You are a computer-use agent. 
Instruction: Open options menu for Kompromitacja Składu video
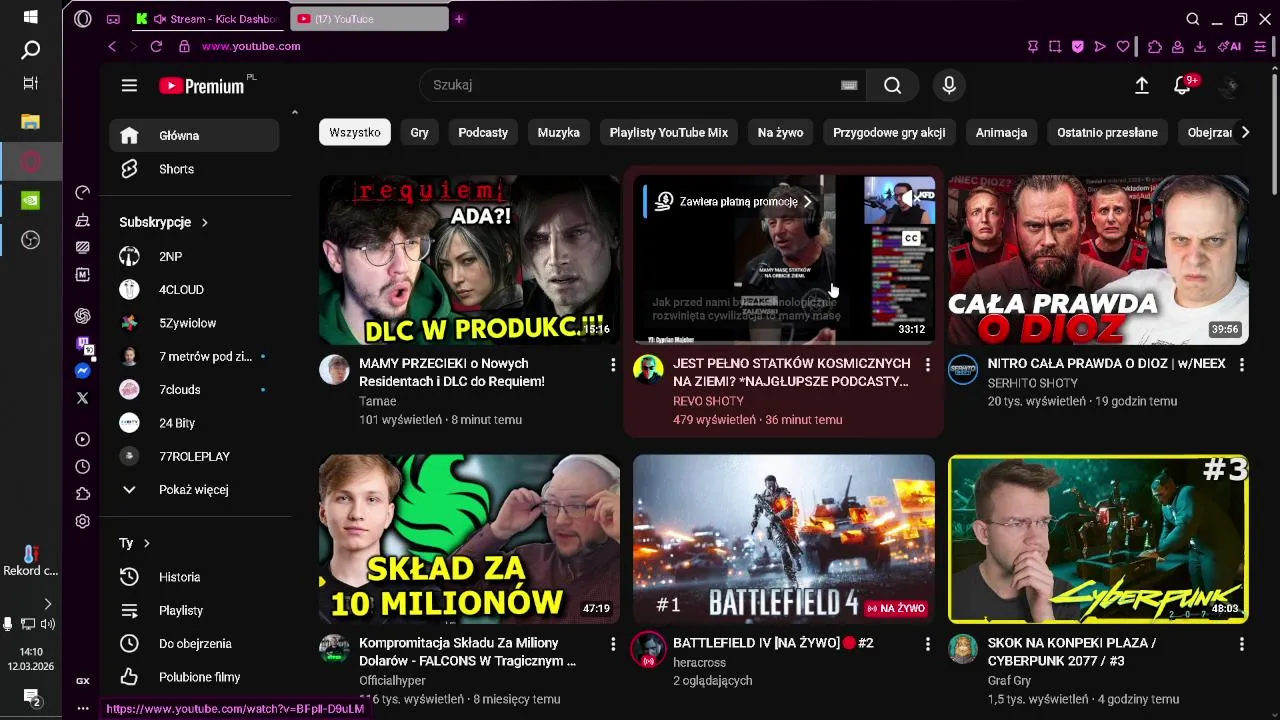tap(613, 644)
